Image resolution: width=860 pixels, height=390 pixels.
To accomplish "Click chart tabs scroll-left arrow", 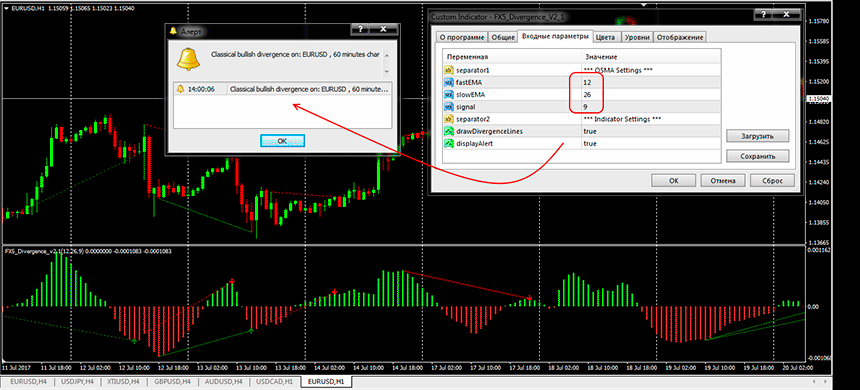I will pos(813,381).
